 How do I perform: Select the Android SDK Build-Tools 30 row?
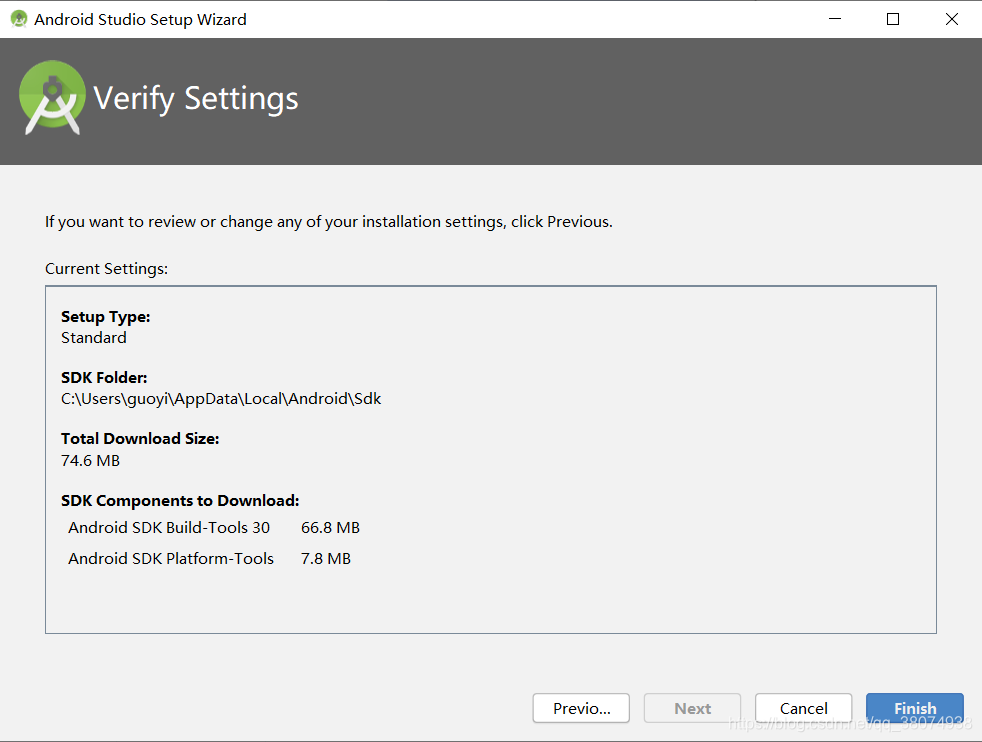pos(214,528)
